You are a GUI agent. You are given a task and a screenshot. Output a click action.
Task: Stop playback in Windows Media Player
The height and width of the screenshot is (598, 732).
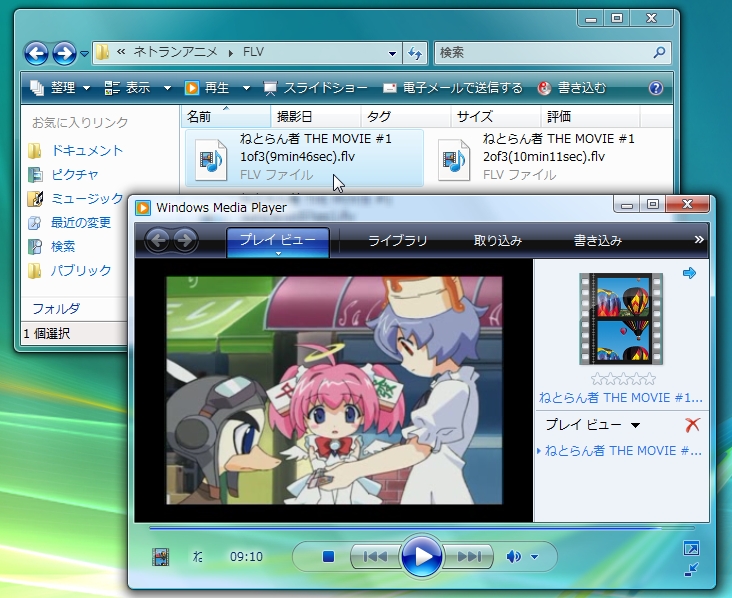click(329, 556)
